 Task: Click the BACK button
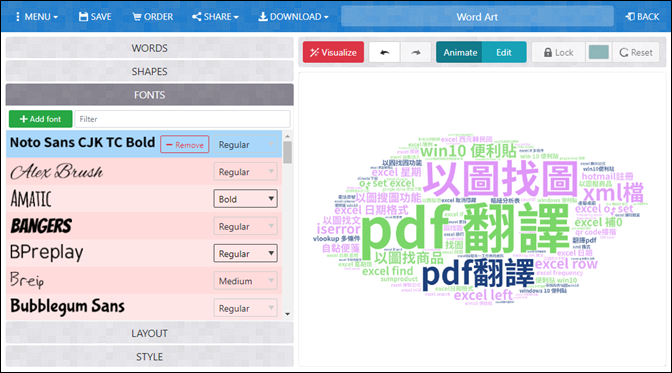pos(642,17)
